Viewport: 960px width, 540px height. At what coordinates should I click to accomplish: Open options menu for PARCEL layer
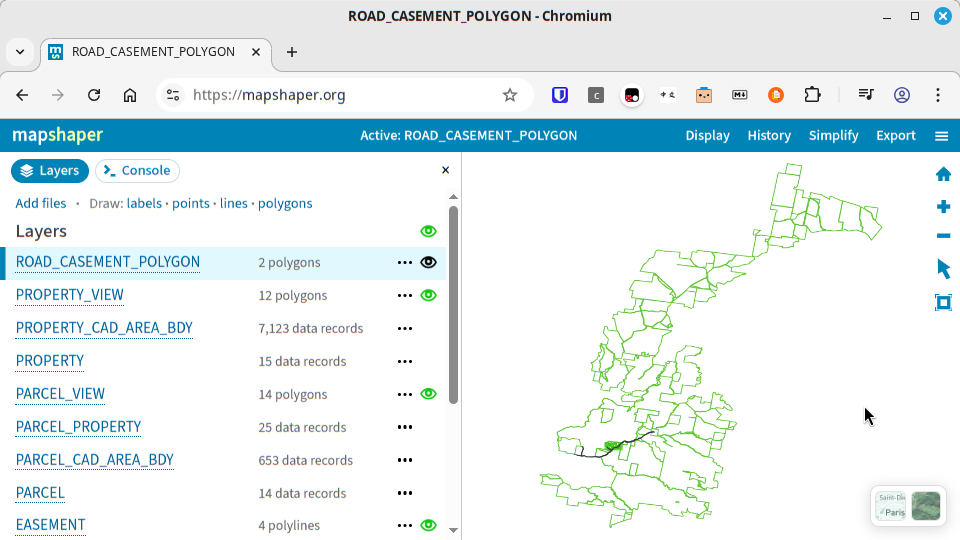[405, 493]
